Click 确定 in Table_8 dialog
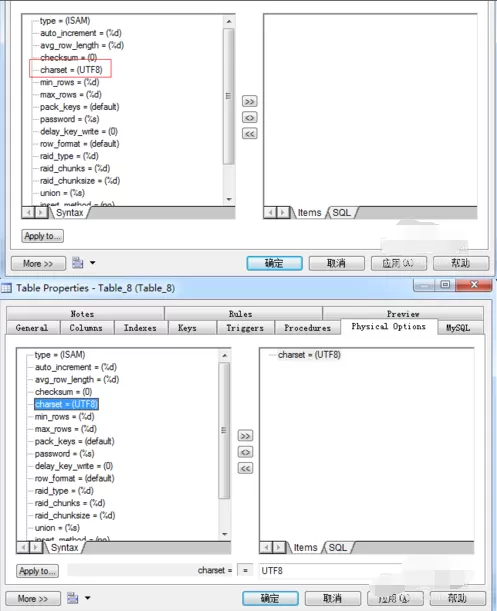Viewport: 497px width, 611px height. click(x=270, y=598)
